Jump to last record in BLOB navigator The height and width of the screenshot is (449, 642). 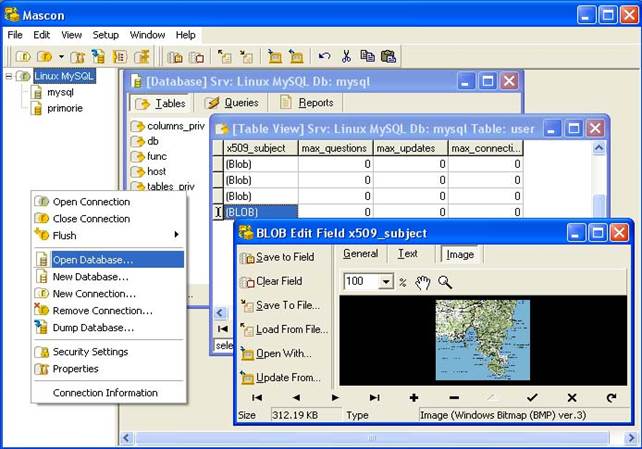(374, 397)
